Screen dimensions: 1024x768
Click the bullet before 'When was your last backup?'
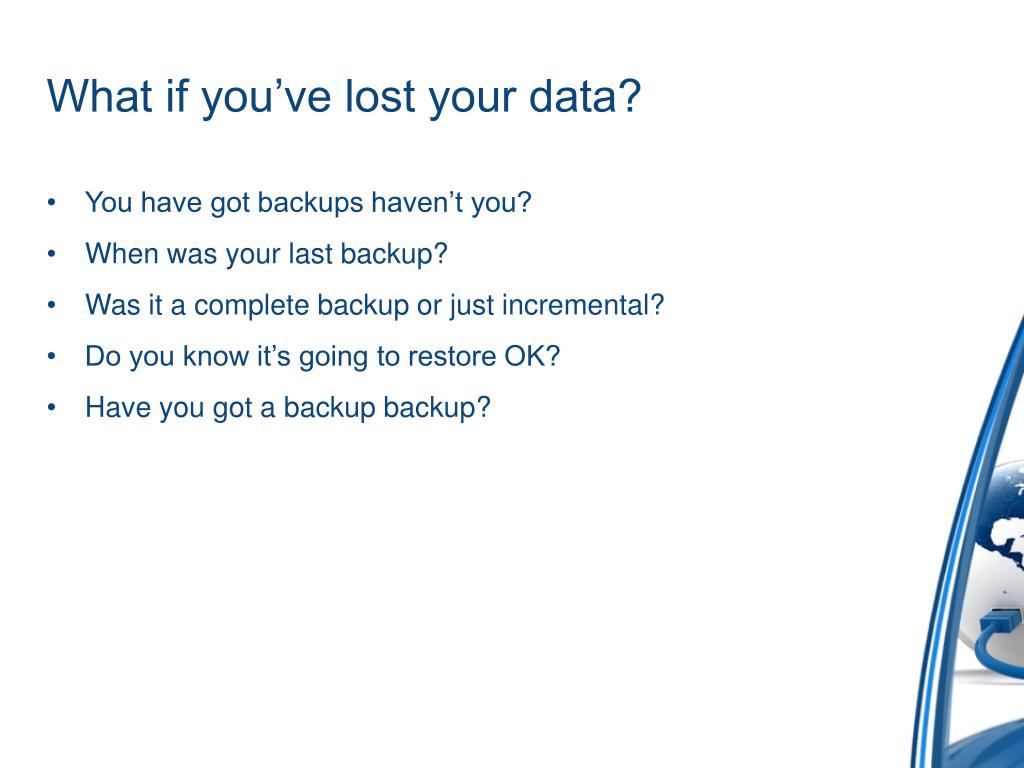52,254
